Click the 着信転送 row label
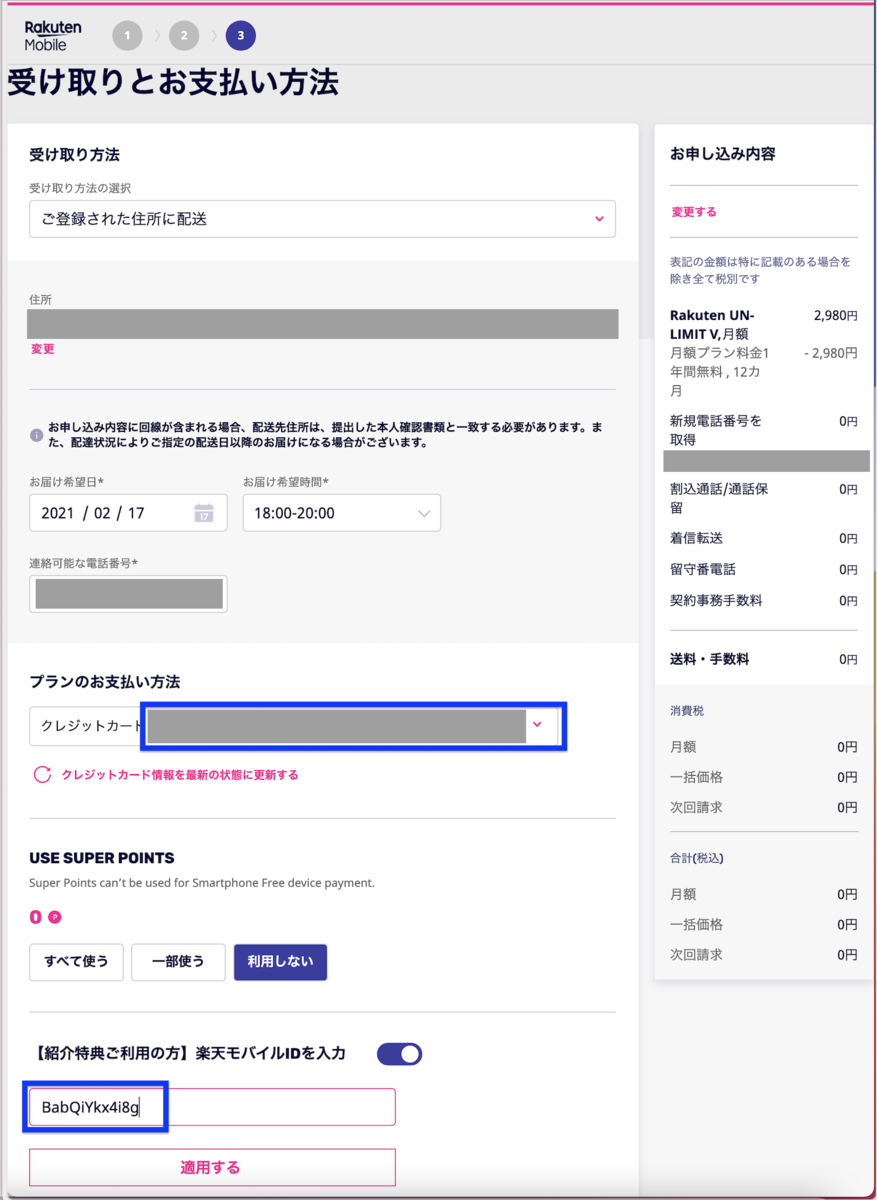Image resolution: width=877 pixels, height=1200 pixels. pyautogui.click(x=696, y=538)
